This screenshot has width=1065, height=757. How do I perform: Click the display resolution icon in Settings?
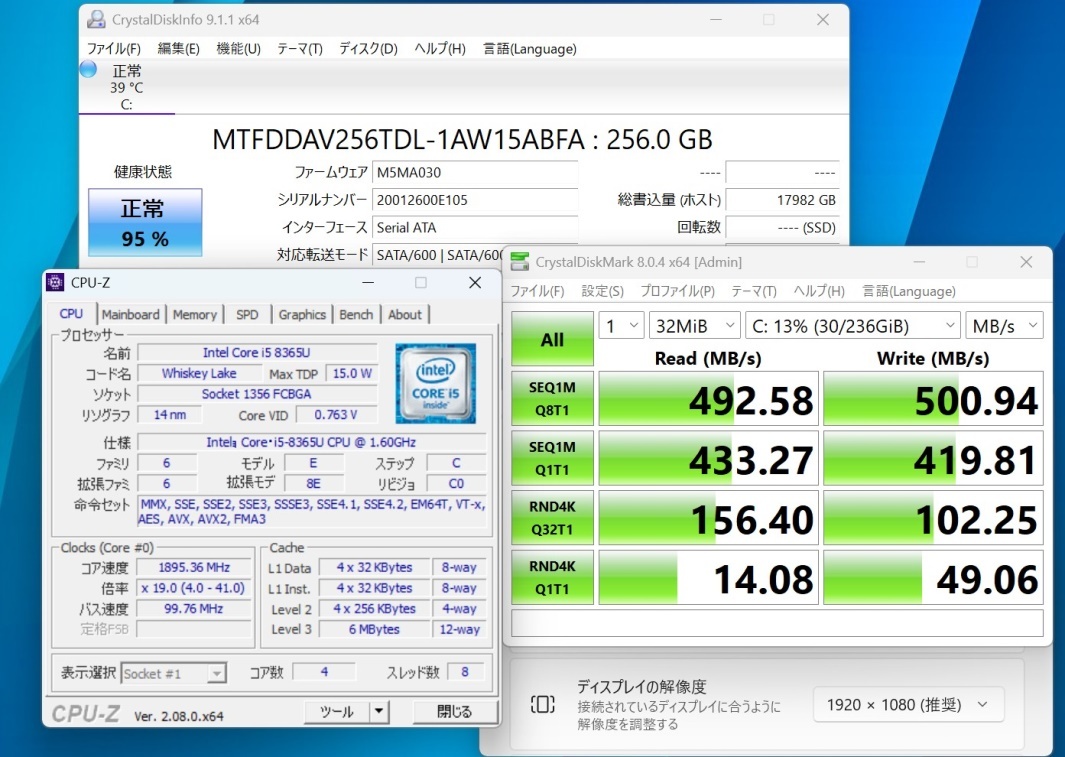(542, 704)
